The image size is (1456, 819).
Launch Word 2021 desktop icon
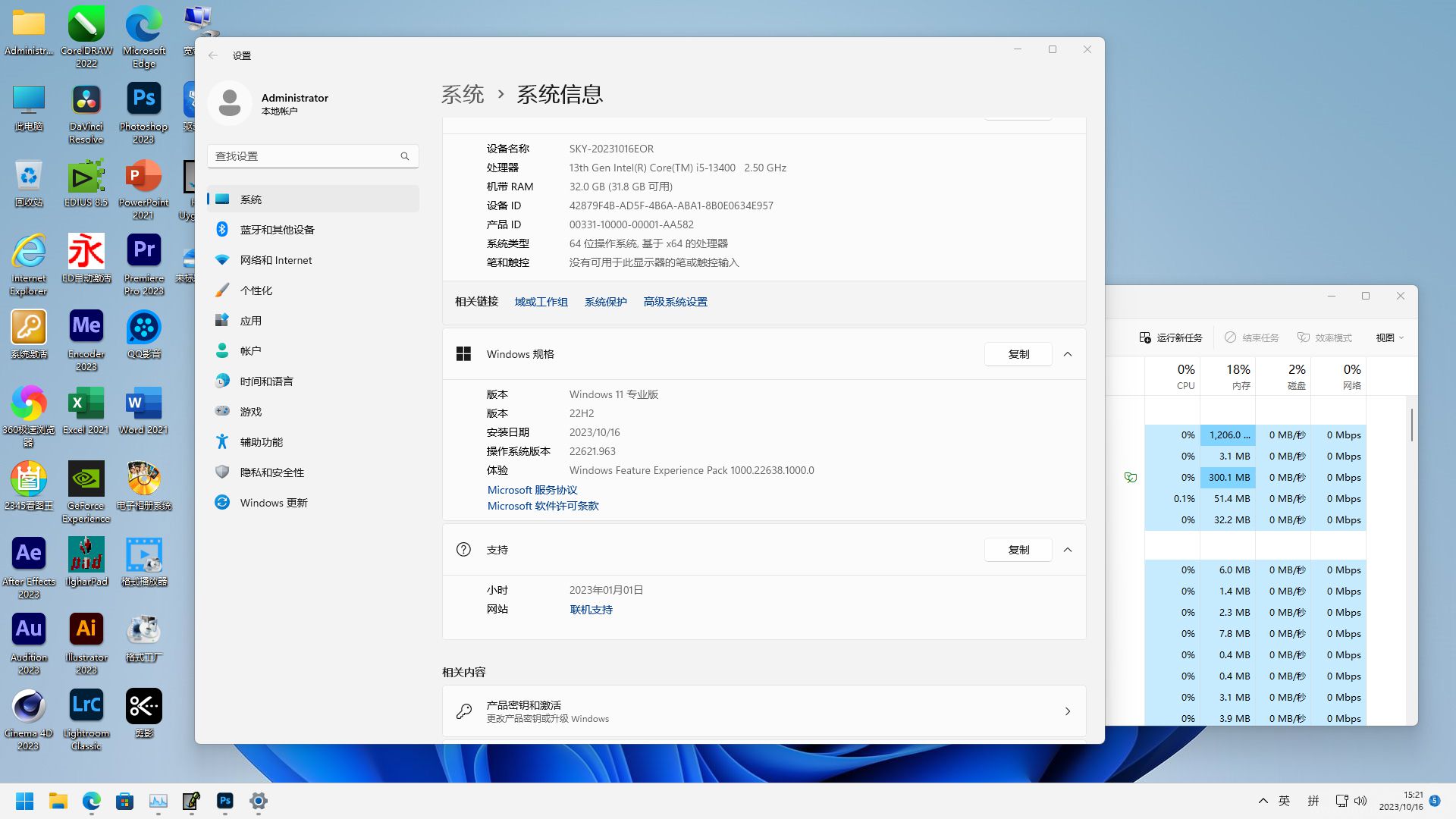coord(144,409)
